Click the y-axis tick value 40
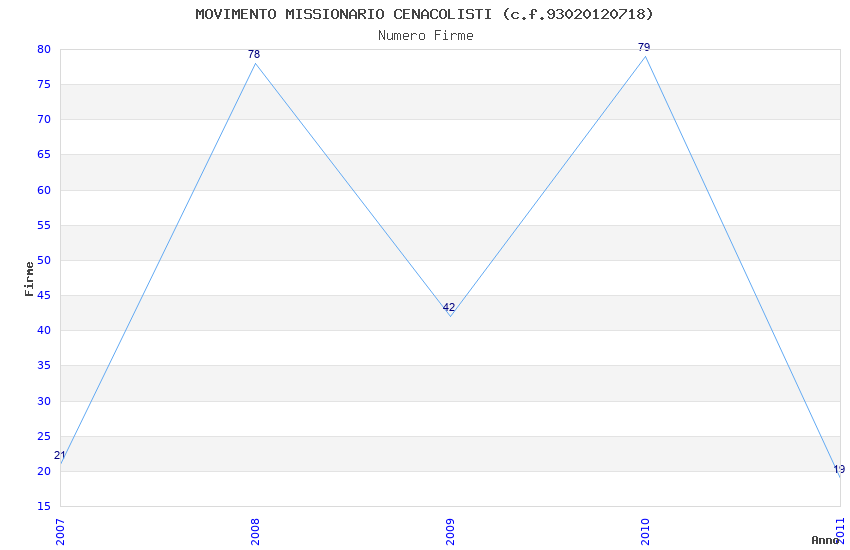 [x=44, y=331]
